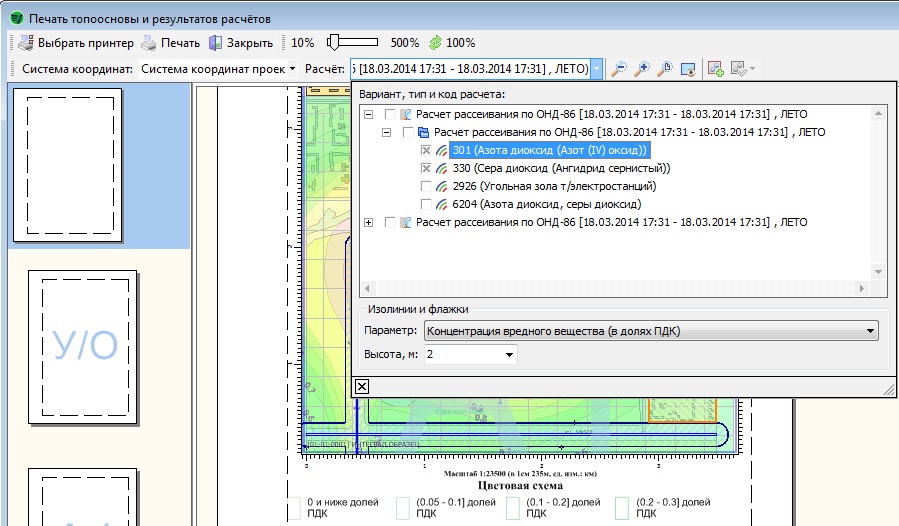Click the third magnifier icon in toolbar
Screen dimensions: 899x526
pyautogui.click(x=665, y=69)
